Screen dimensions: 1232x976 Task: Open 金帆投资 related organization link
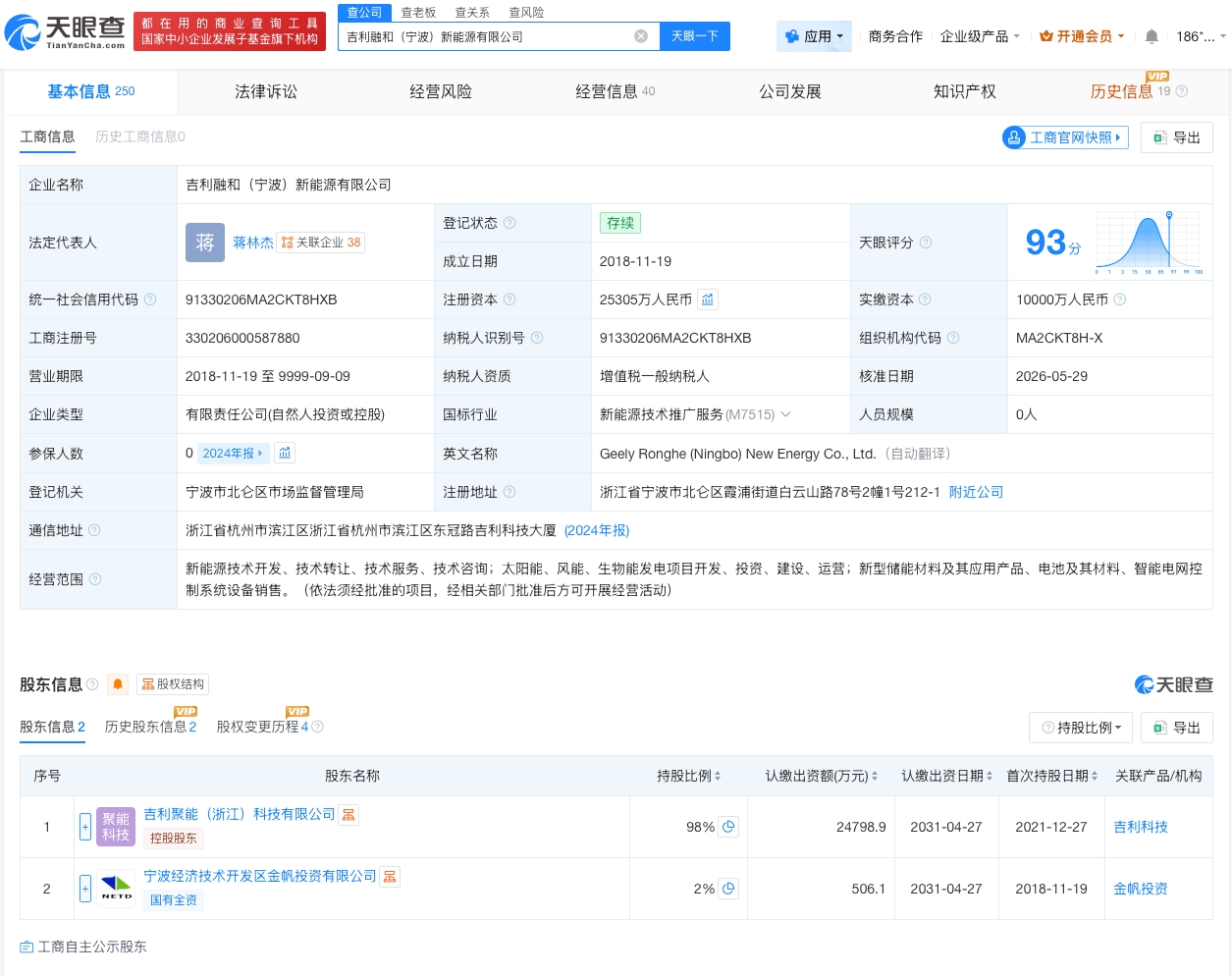coord(1141,889)
